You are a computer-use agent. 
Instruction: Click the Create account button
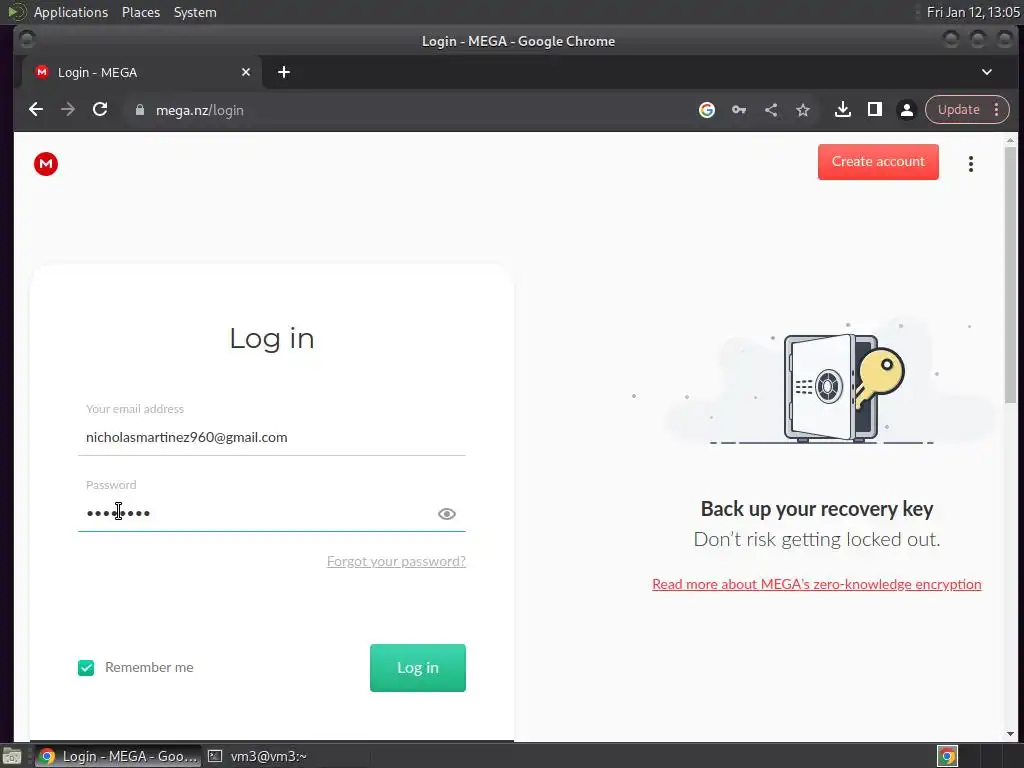(878, 162)
